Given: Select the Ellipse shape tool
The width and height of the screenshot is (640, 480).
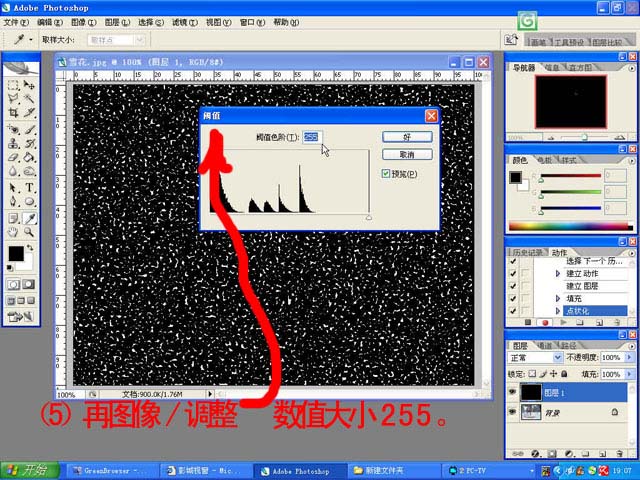Looking at the screenshot, I should click(29, 202).
